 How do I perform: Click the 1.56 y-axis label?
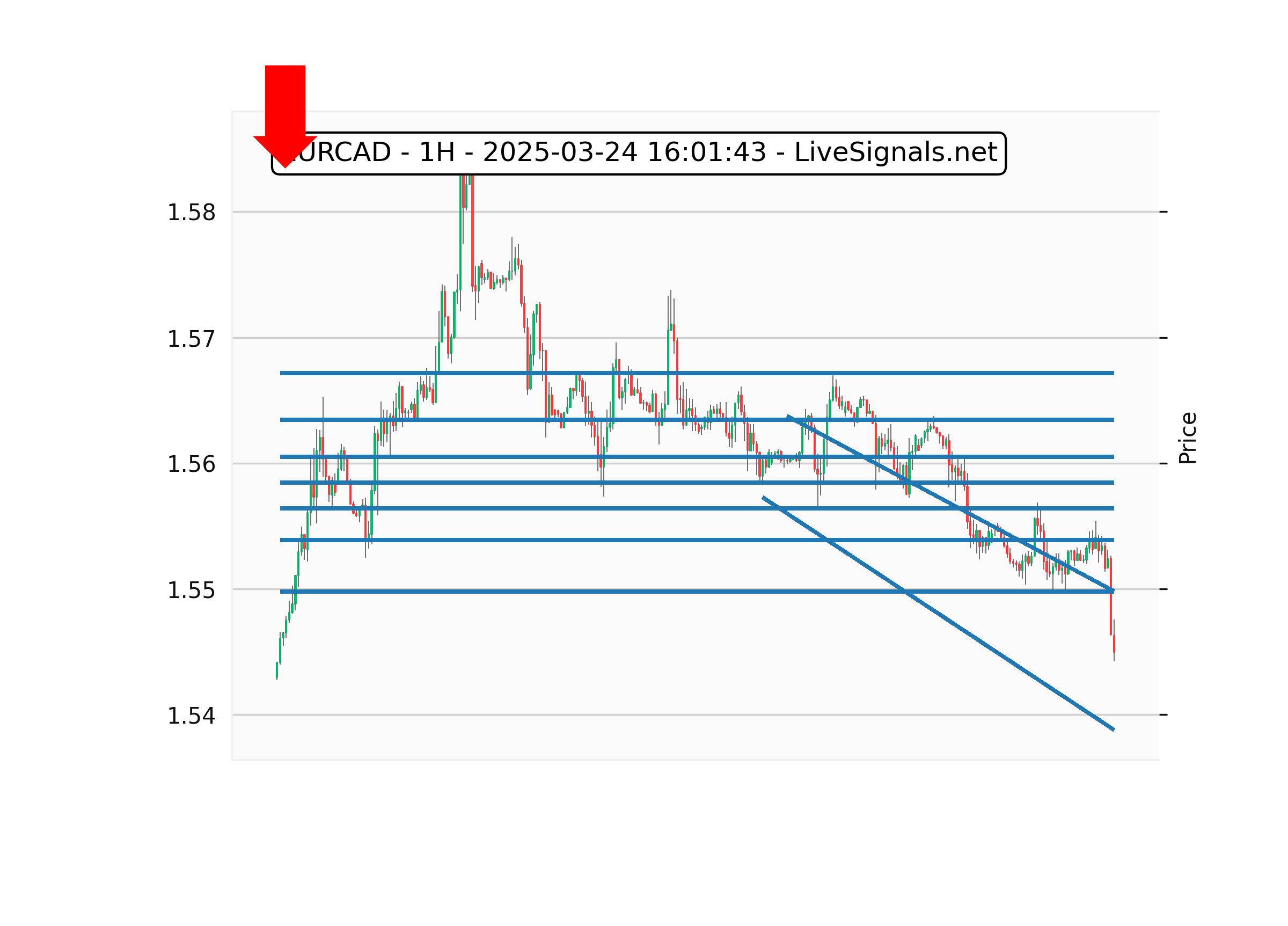tap(191, 465)
